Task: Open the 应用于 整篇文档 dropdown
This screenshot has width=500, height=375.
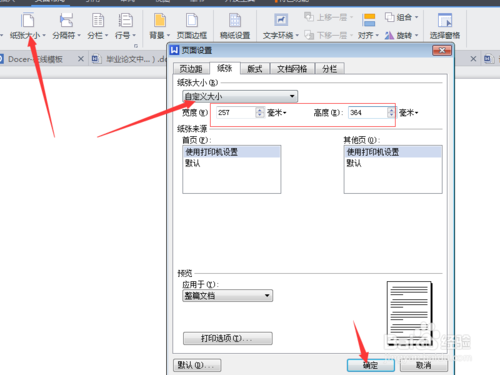Action: coord(228,296)
